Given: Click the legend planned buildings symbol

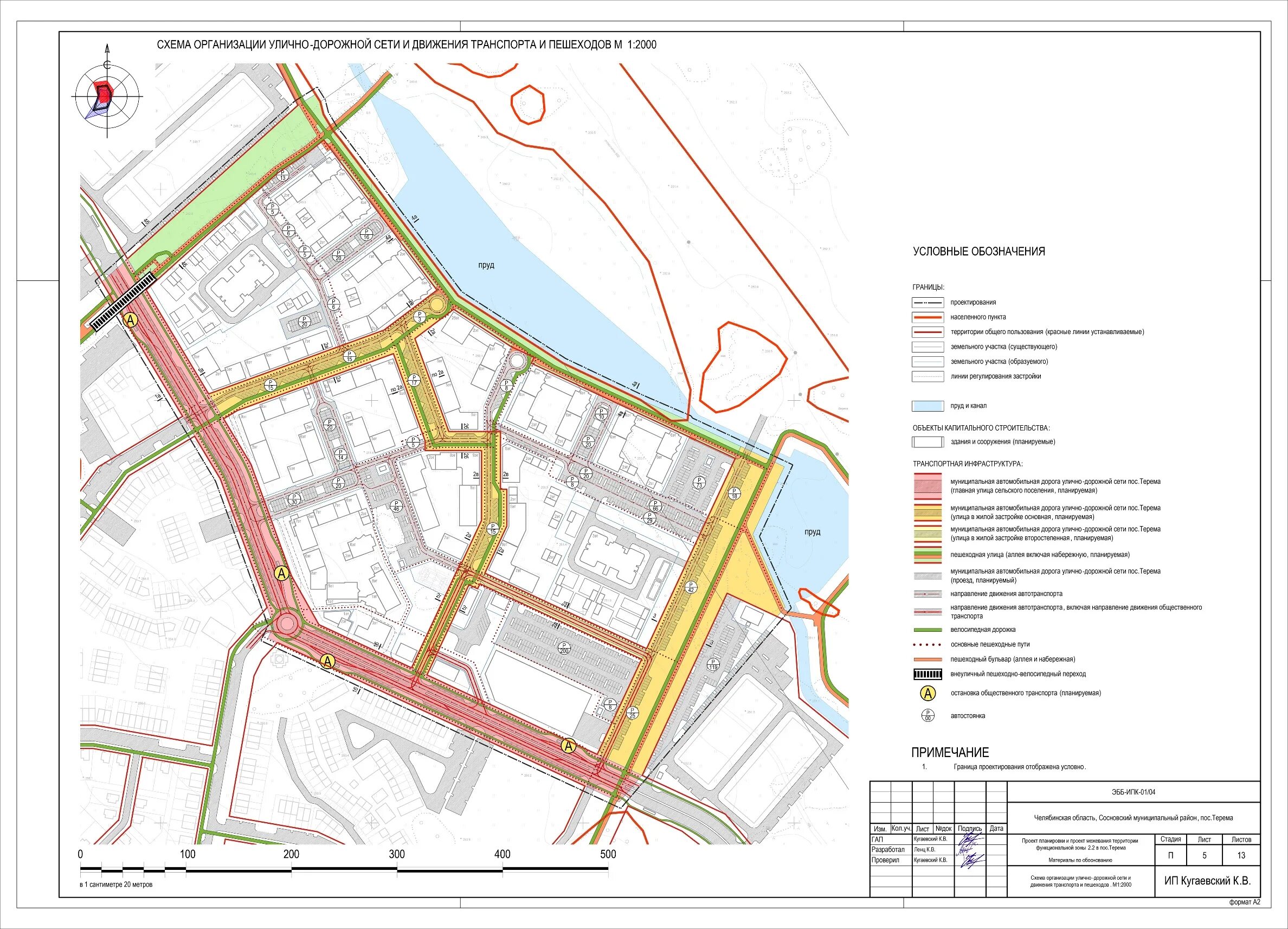Looking at the screenshot, I should [x=928, y=441].
